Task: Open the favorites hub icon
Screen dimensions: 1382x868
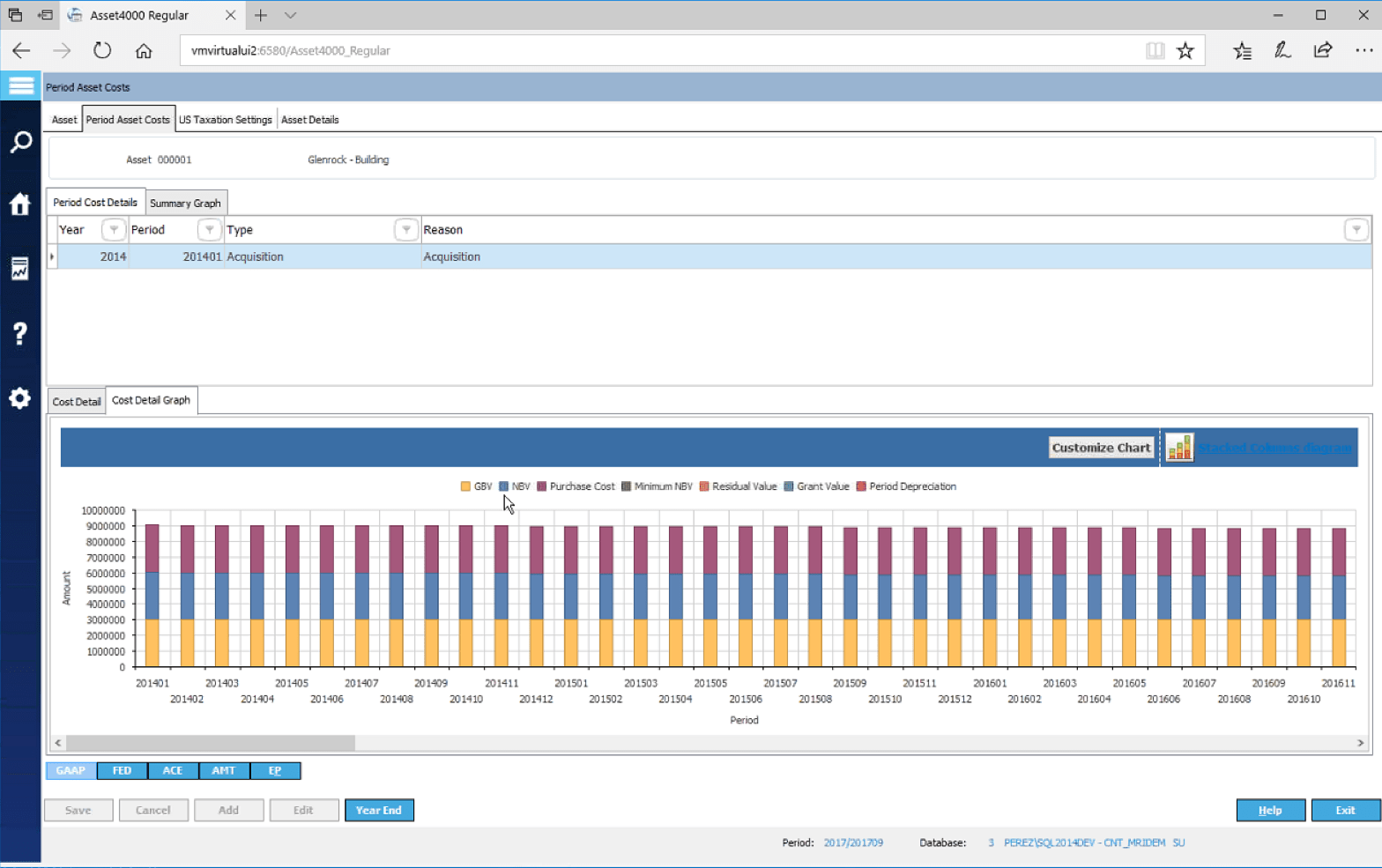Action: coord(1242,50)
